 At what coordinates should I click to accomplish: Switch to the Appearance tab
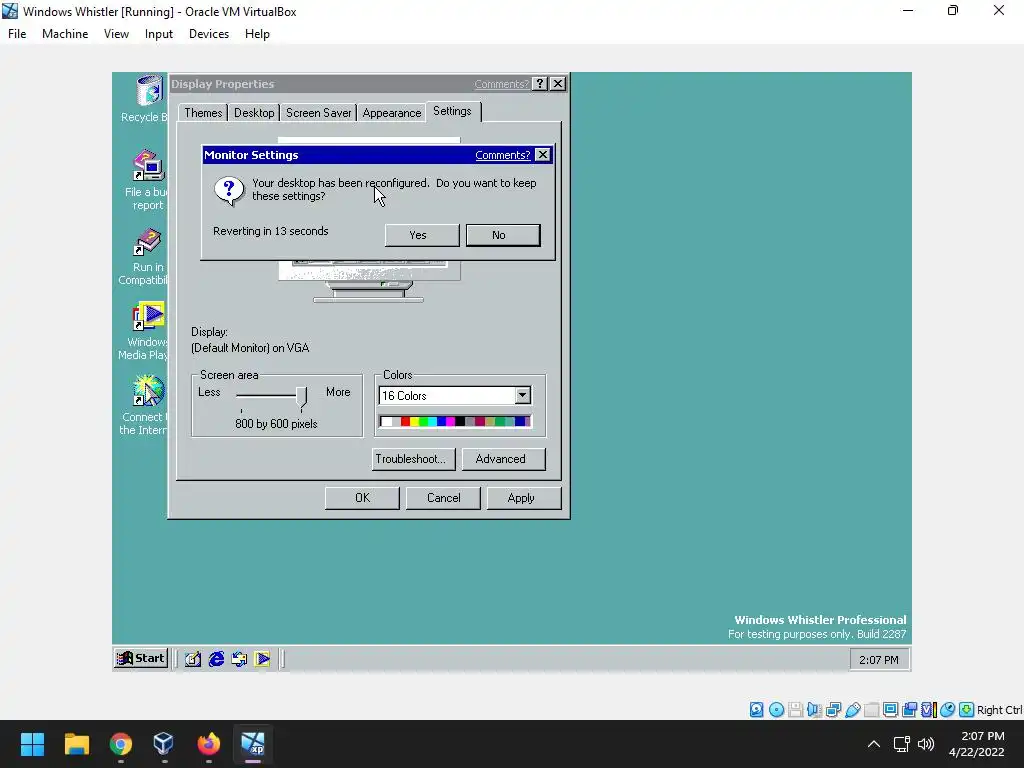[x=392, y=113]
